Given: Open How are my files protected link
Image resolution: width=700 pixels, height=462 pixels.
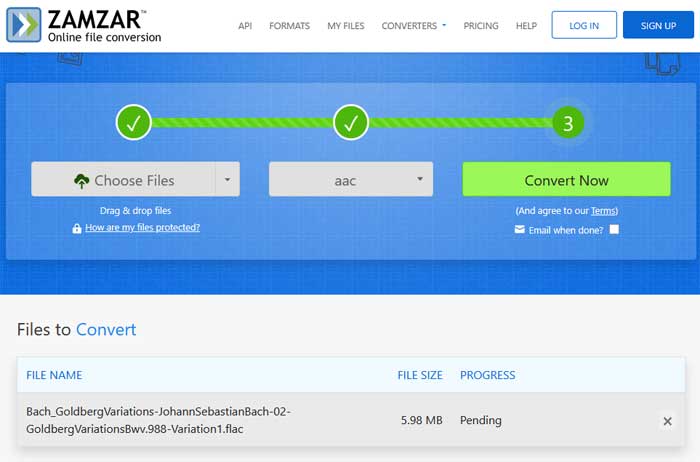Looking at the screenshot, I should 142,228.
